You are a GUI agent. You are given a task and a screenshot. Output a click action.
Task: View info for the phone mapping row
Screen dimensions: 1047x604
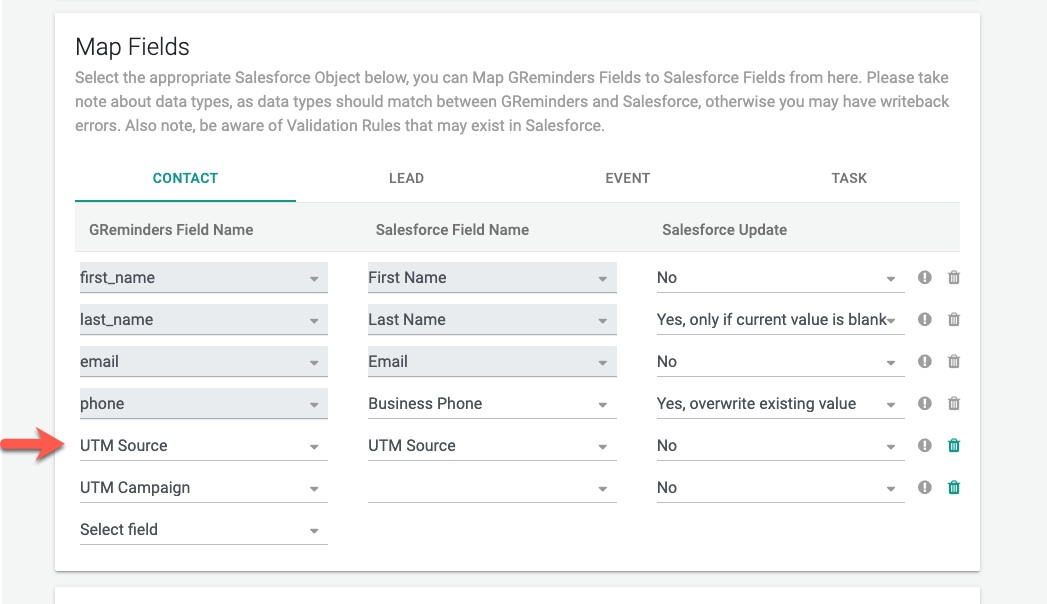point(924,403)
